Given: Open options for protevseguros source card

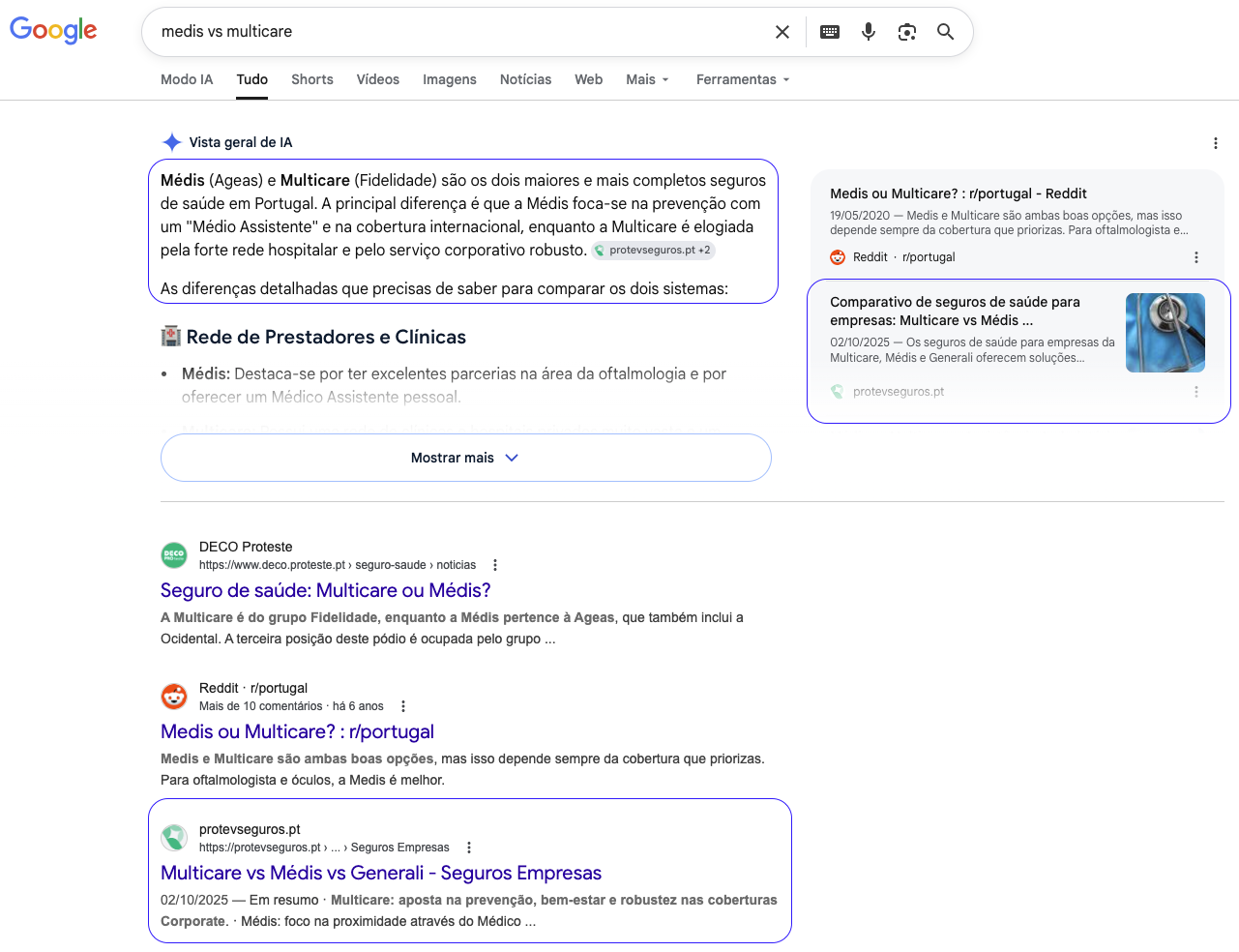Looking at the screenshot, I should pyautogui.click(x=1196, y=392).
